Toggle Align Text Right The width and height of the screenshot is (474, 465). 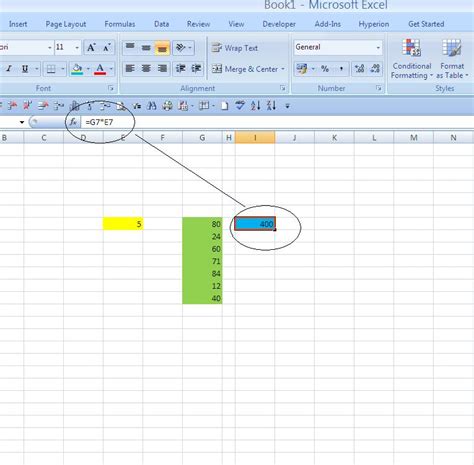[162, 69]
